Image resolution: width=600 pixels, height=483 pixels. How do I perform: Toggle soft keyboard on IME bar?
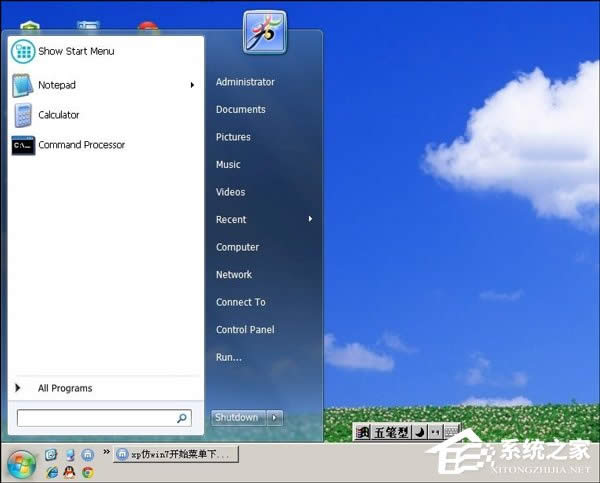pyautogui.click(x=451, y=432)
